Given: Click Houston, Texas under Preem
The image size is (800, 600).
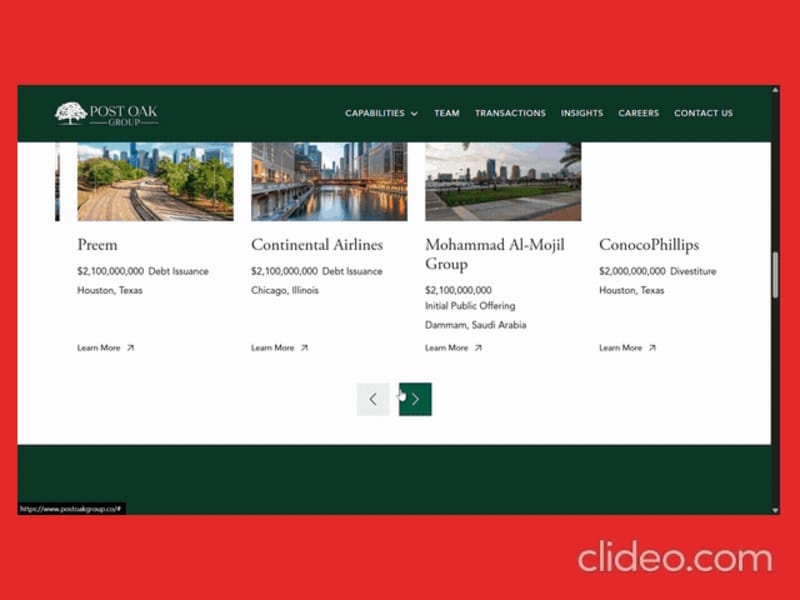Looking at the screenshot, I should point(110,290).
